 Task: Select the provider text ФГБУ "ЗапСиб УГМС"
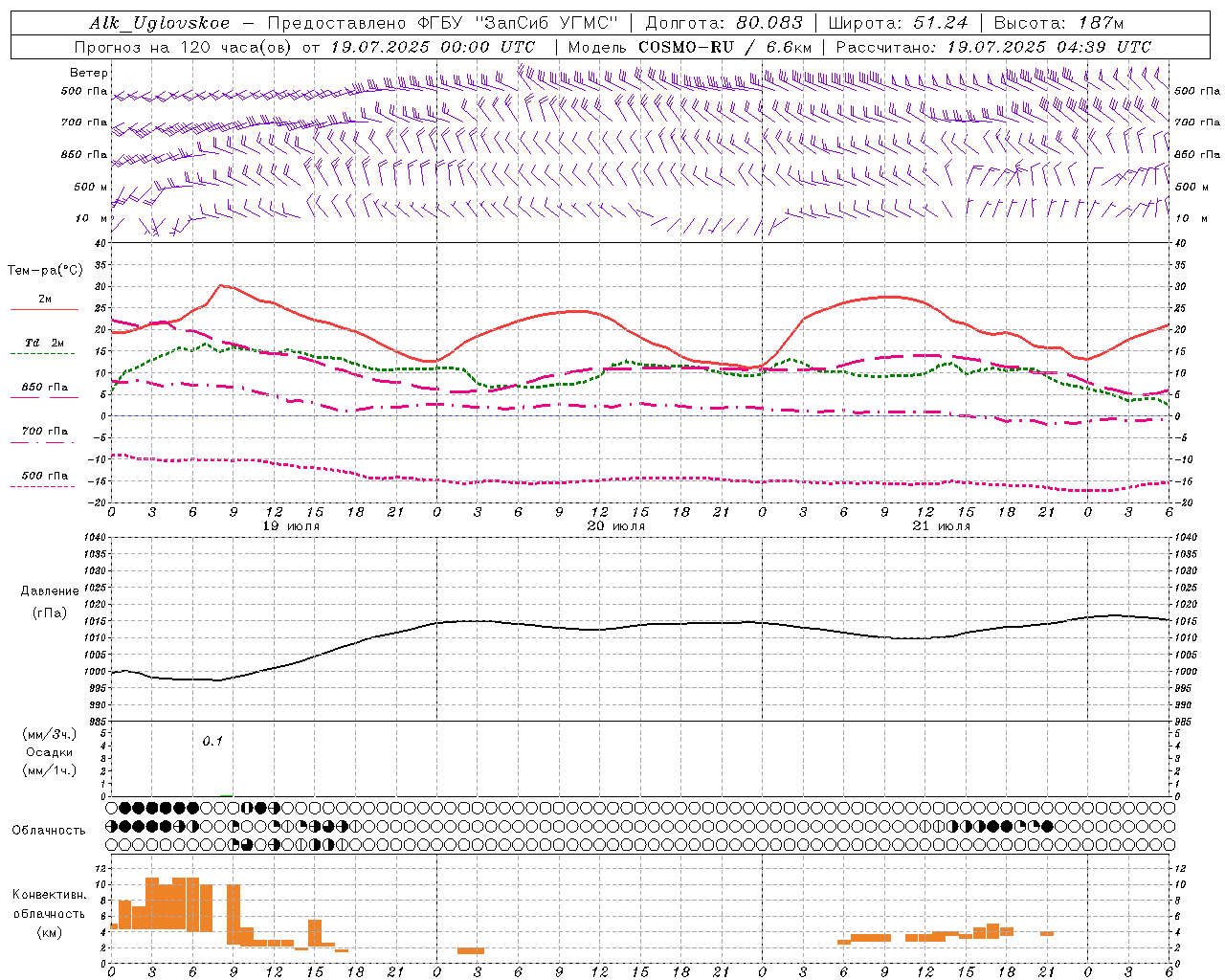click(x=518, y=23)
